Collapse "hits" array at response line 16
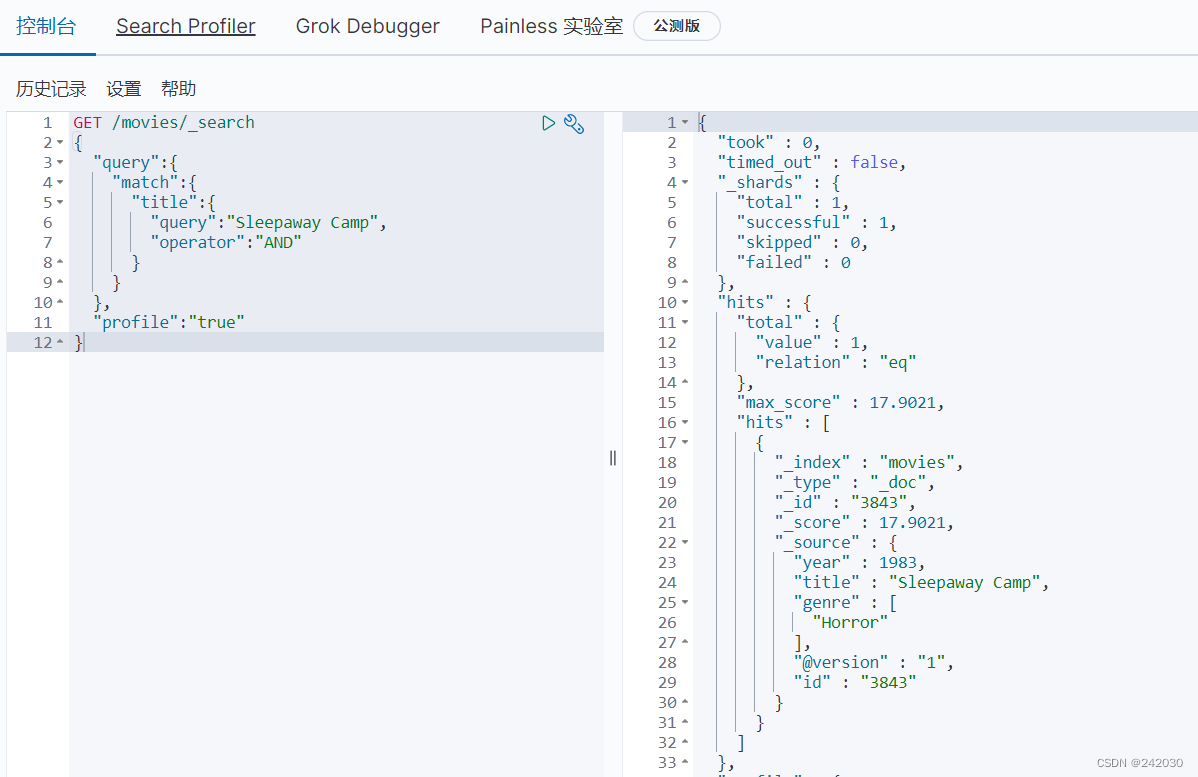Viewport: 1198px width, 777px height. [x=685, y=422]
